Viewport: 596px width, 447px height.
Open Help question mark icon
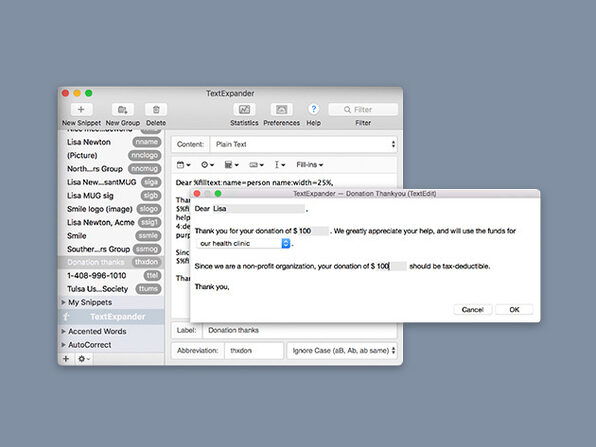314,109
